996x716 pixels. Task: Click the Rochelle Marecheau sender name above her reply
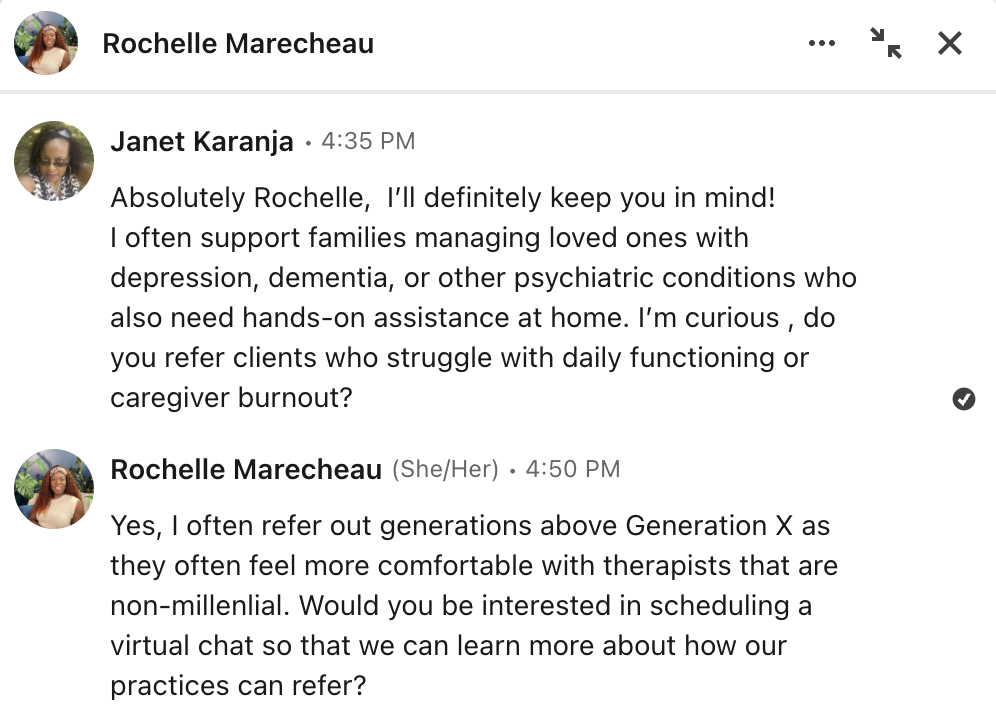(x=246, y=470)
